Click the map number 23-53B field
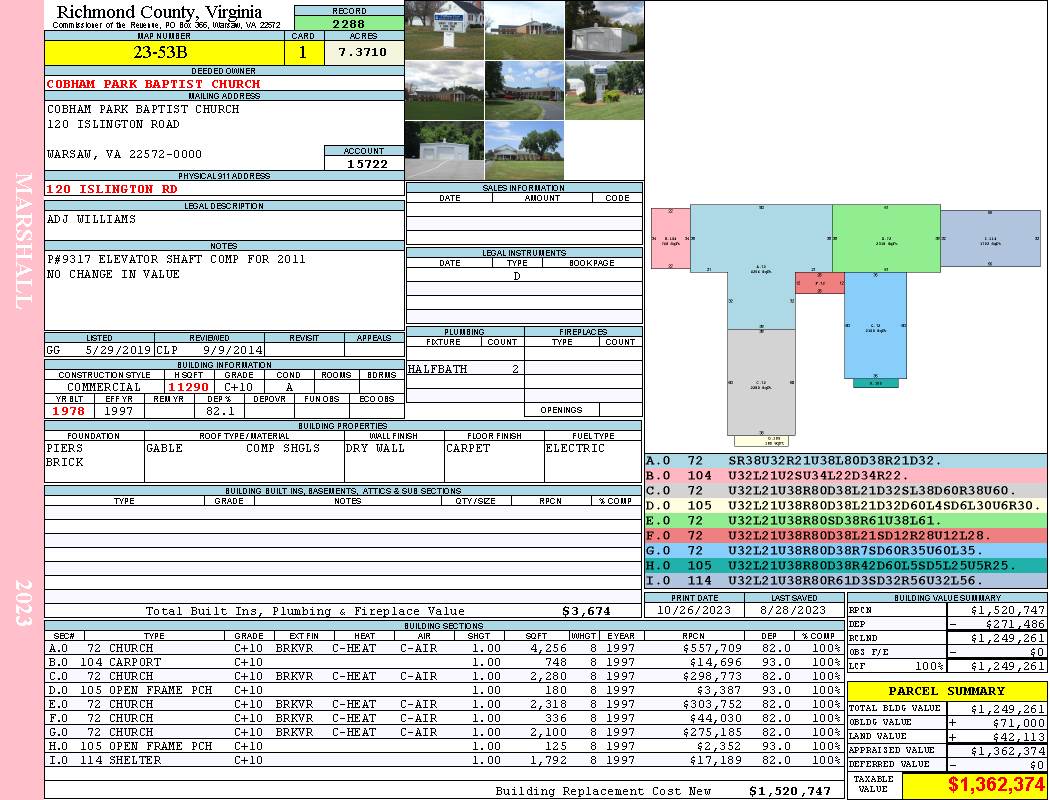This screenshot has width=1050, height=800. [164, 52]
